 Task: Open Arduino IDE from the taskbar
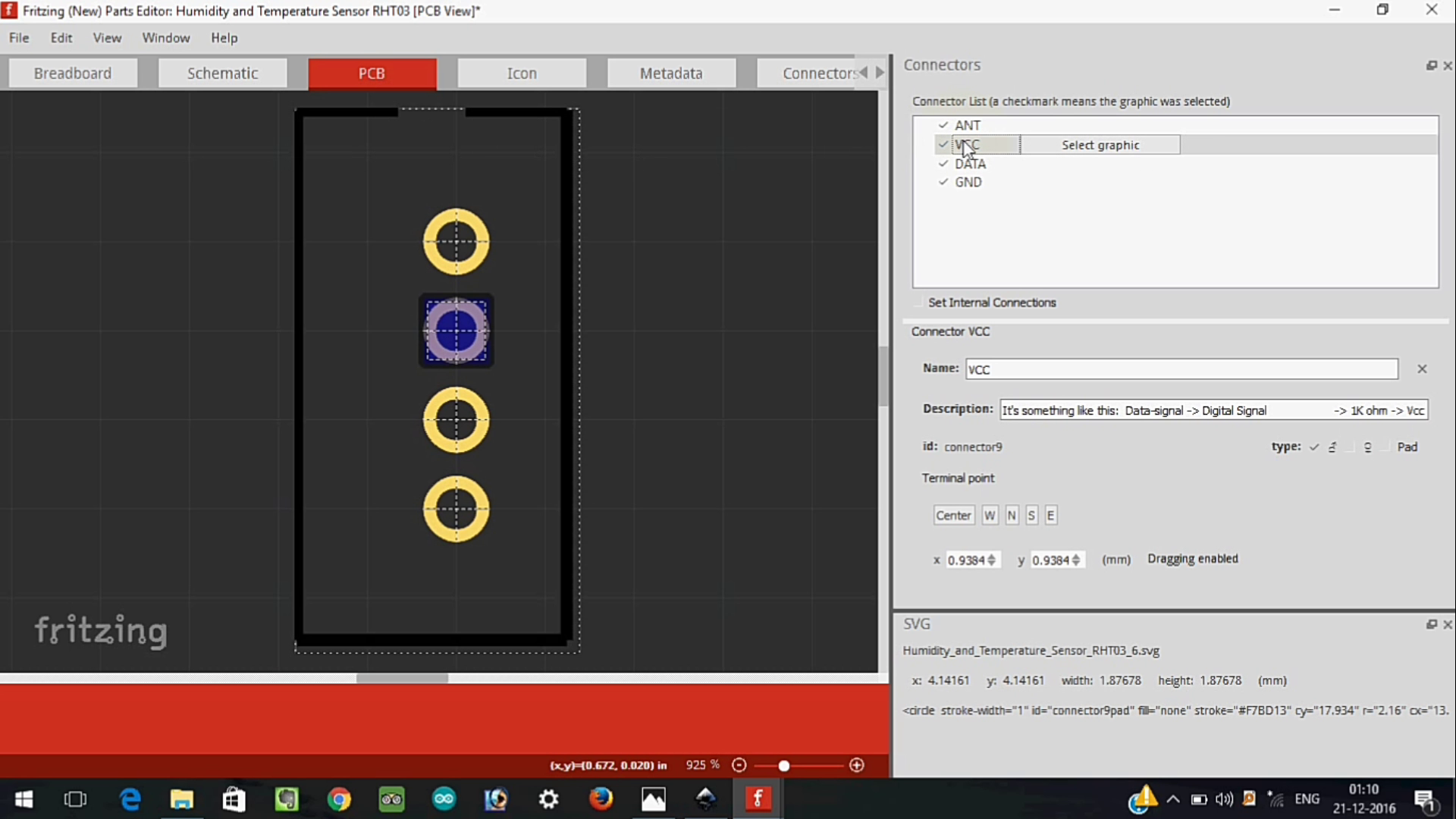tap(444, 799)
